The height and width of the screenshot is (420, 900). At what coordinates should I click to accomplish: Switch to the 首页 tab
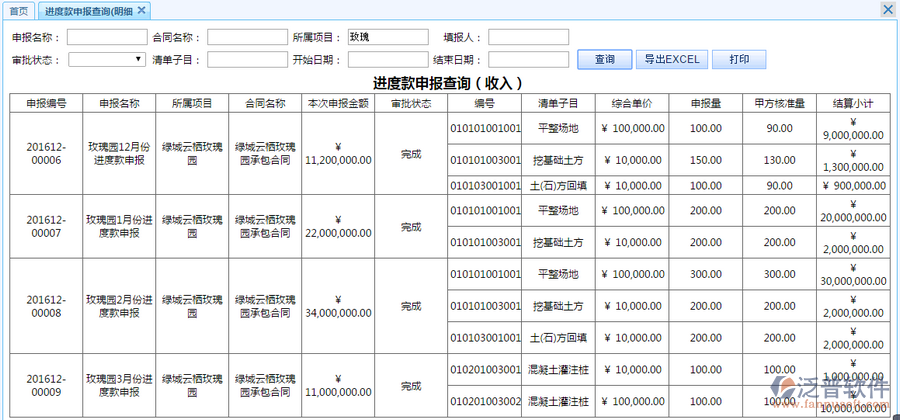[x=19, y=10]
